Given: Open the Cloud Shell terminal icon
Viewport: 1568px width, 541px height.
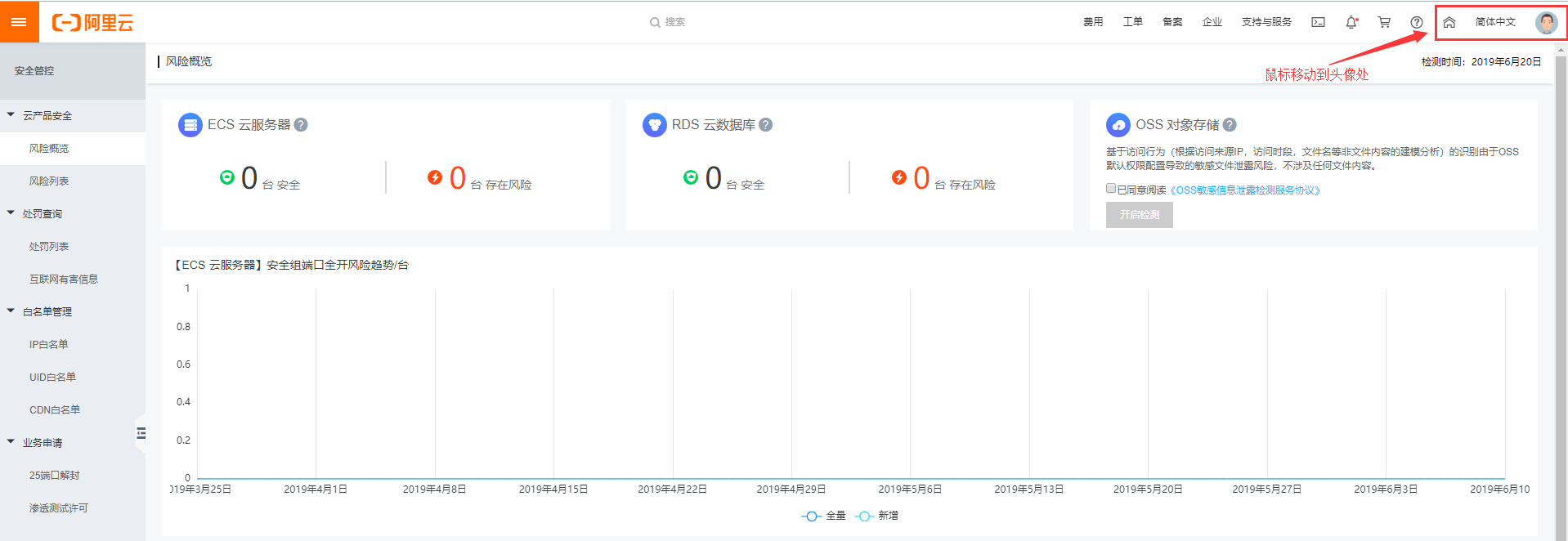Looking at the screenshot, I should point(1318,22).
